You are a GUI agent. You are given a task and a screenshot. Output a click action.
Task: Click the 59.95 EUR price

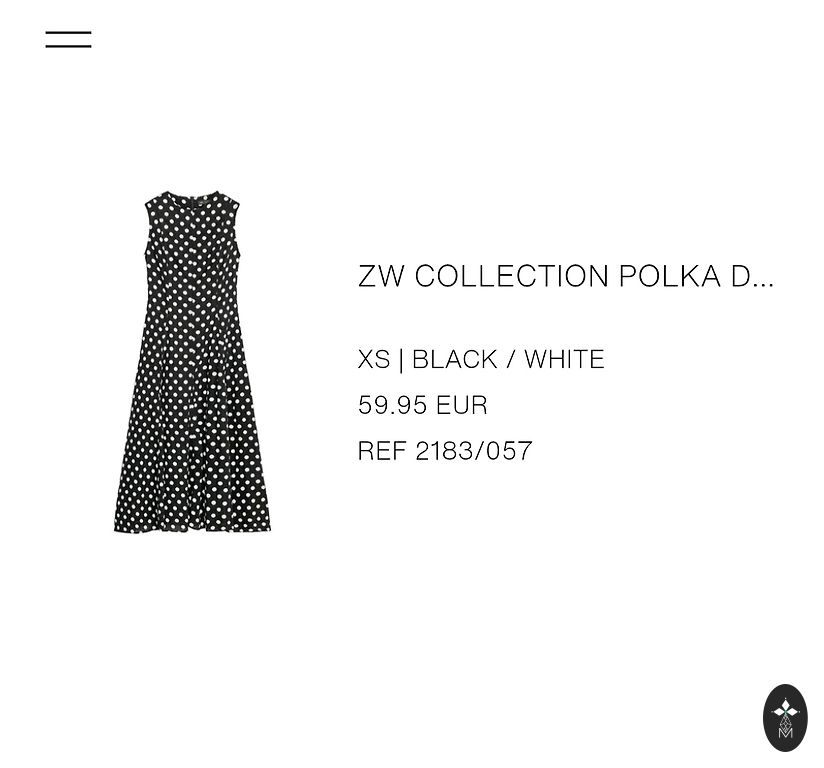(423, 405)
